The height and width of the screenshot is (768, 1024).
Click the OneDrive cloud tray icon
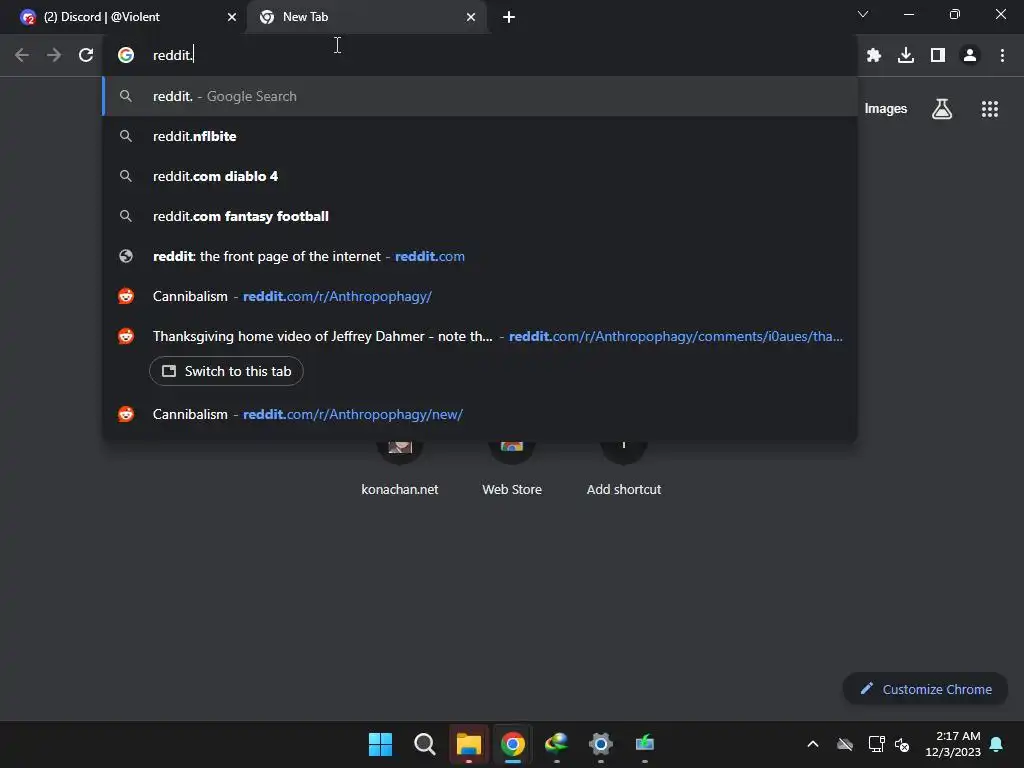(845, 744)
